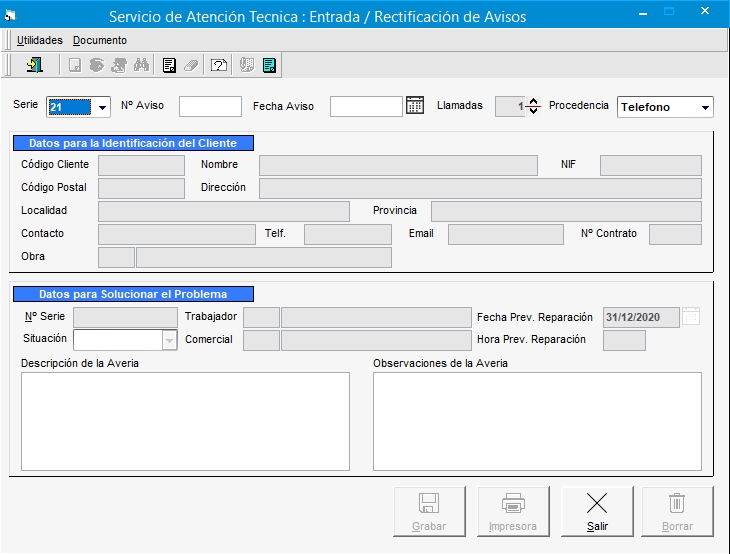Click the Trabajador code field

pos(262,317)
